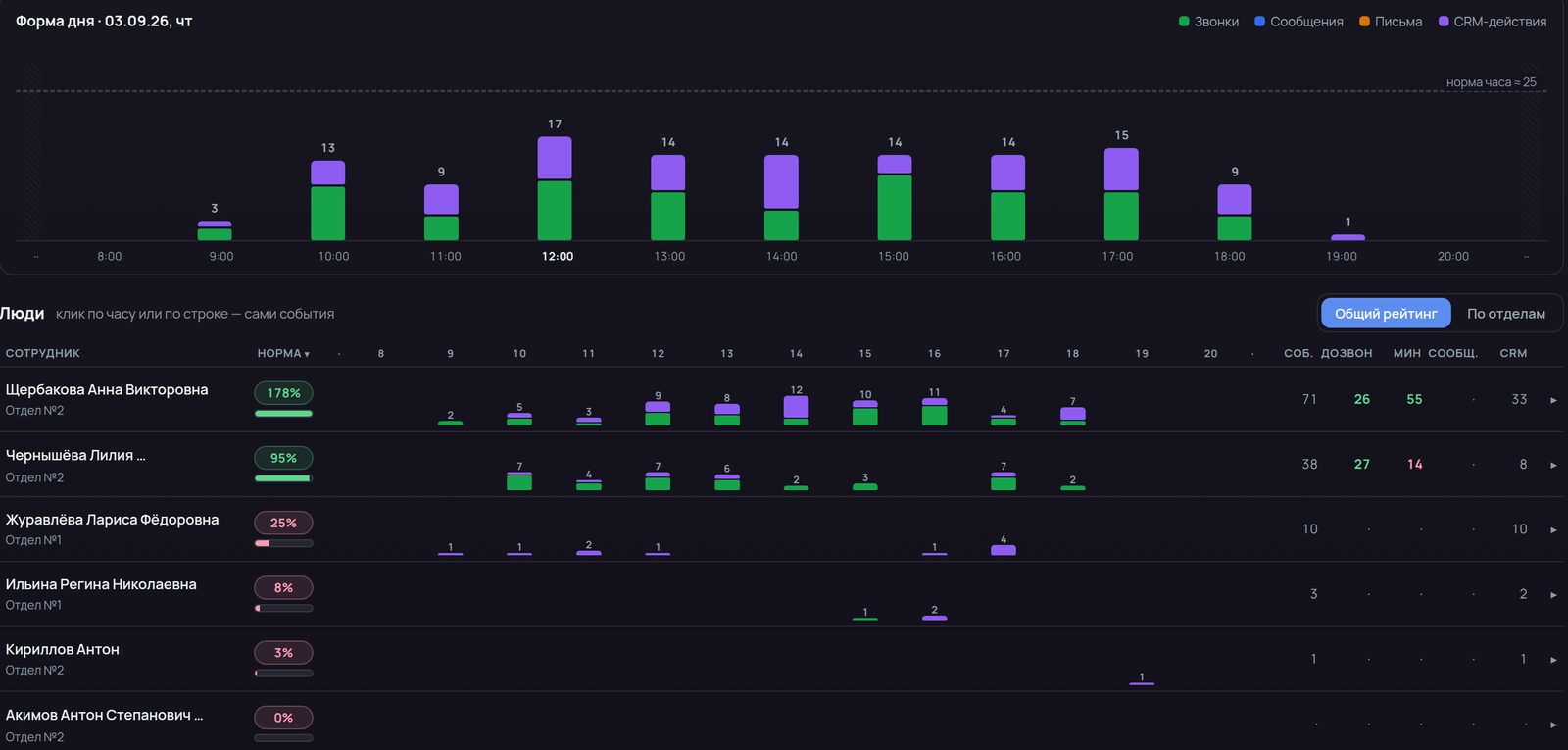
Task: Toggle the Сообщения legend series
Action: (1298, 22)
